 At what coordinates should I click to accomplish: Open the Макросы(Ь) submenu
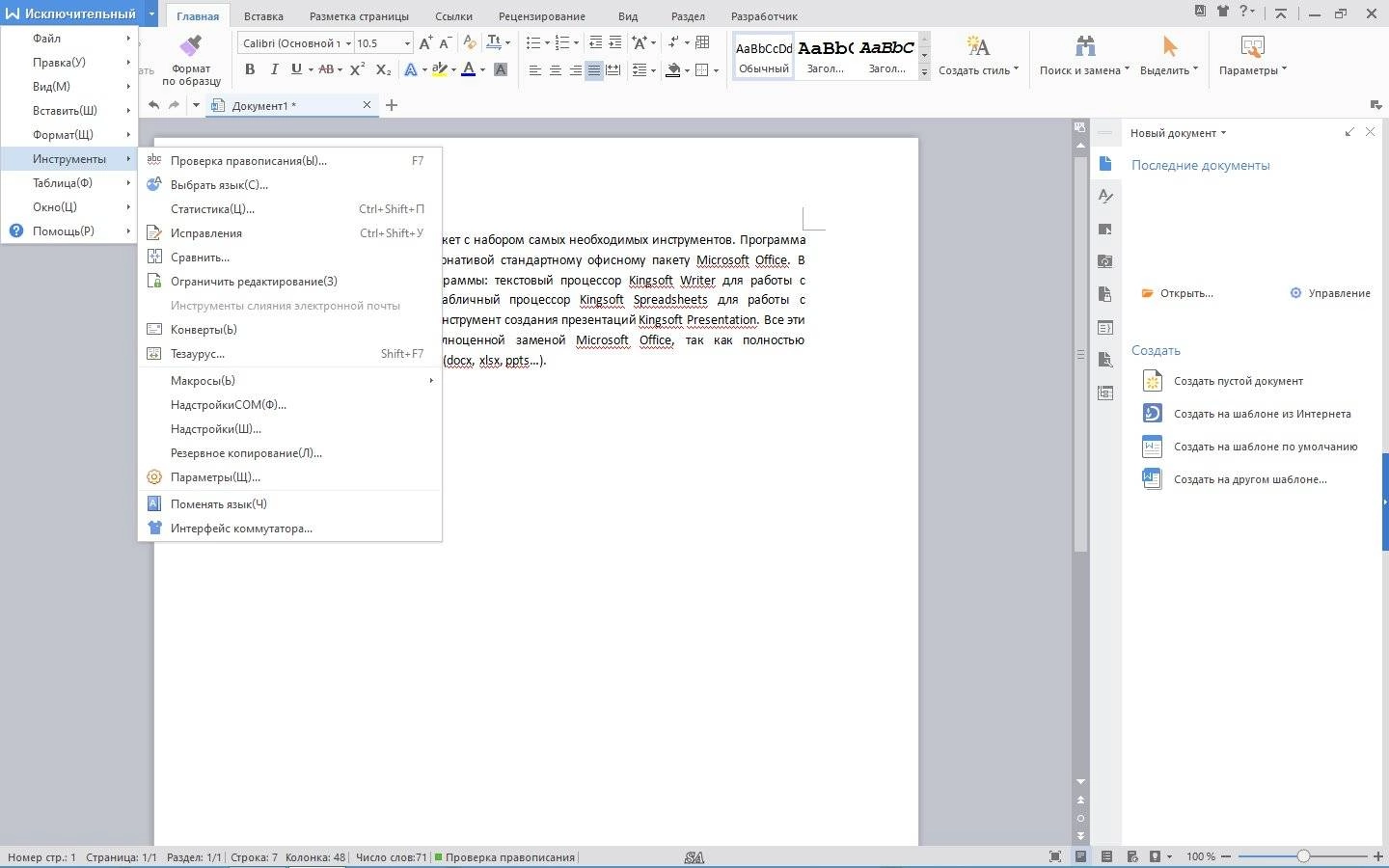[290, 381]
